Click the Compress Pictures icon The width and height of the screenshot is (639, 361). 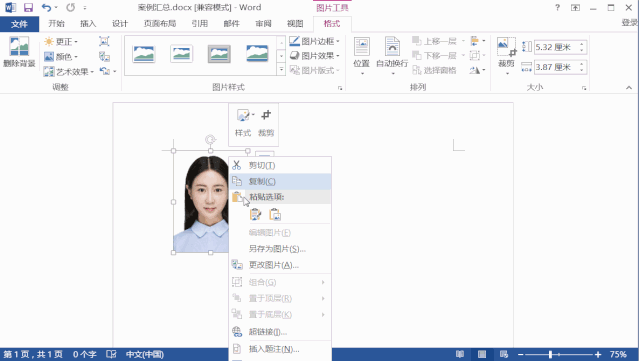[104, 41]
